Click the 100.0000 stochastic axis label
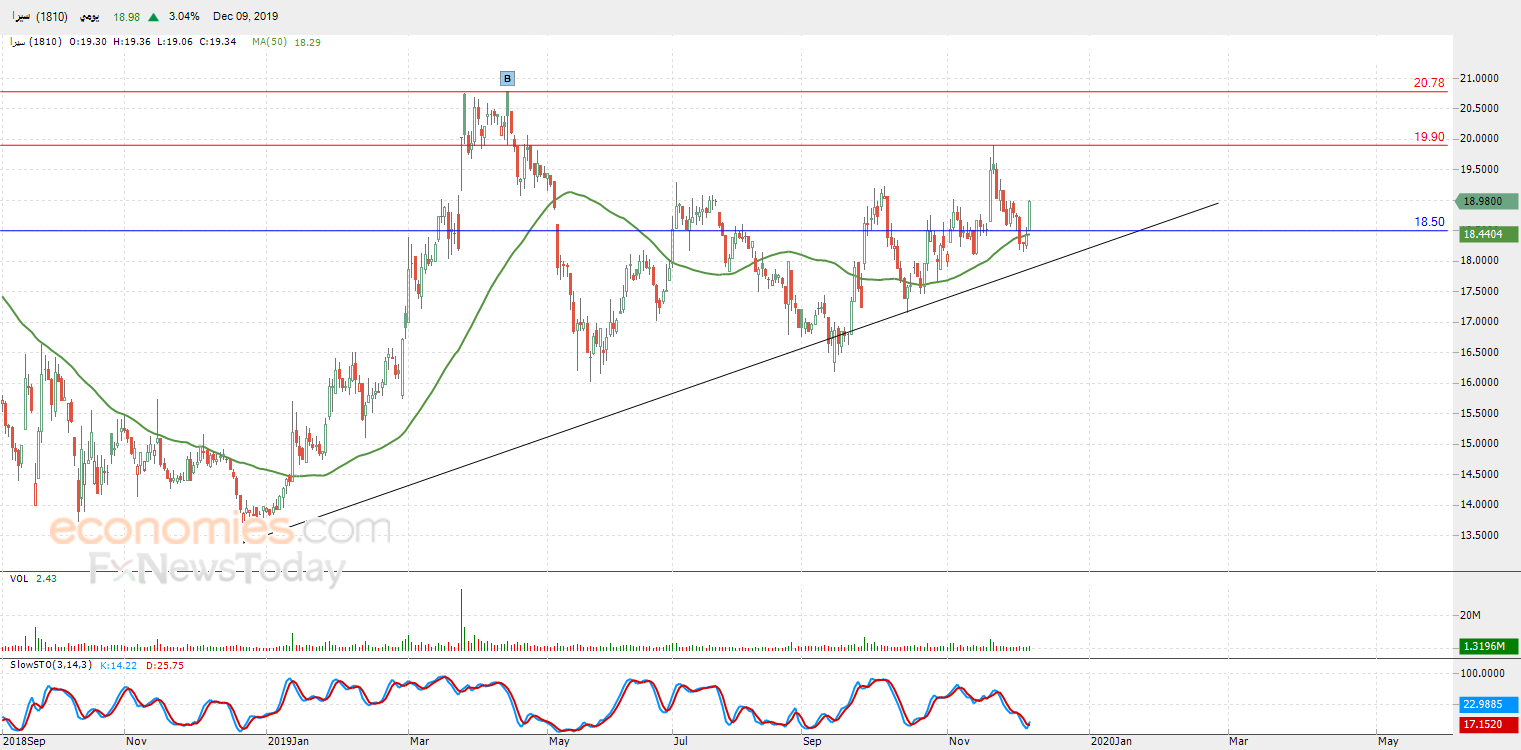Image resolution: width=1521 pixels, height=750 pixels. [1484, 674]
